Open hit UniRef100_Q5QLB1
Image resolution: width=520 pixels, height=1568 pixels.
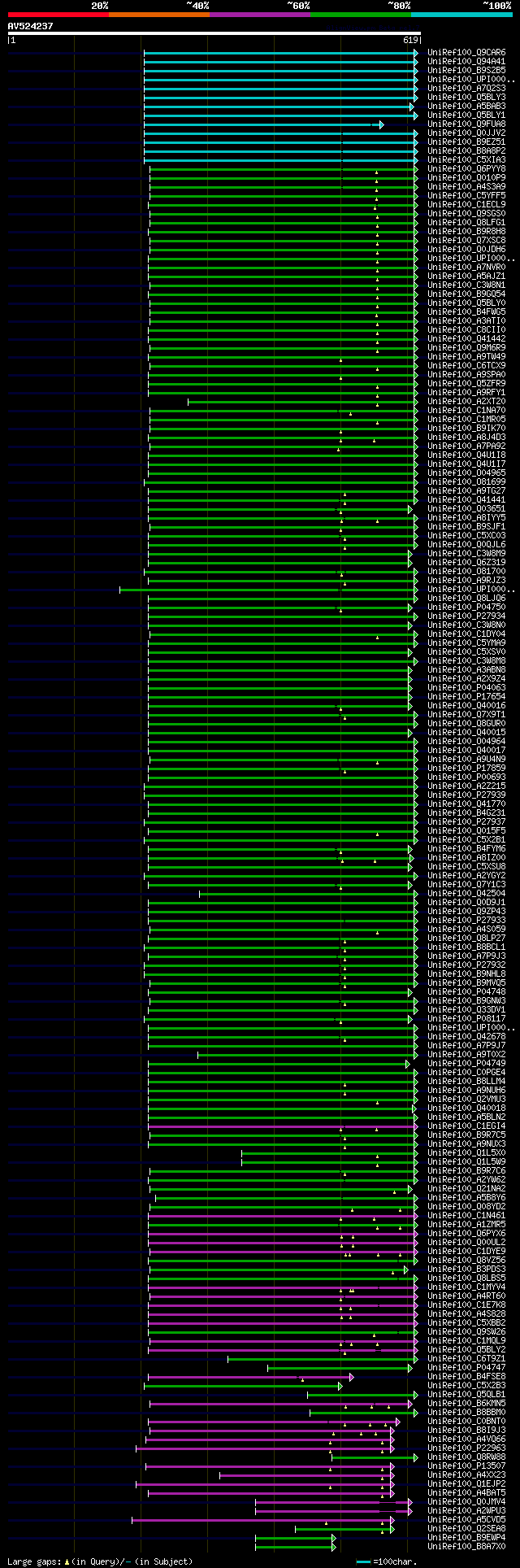466,1395
